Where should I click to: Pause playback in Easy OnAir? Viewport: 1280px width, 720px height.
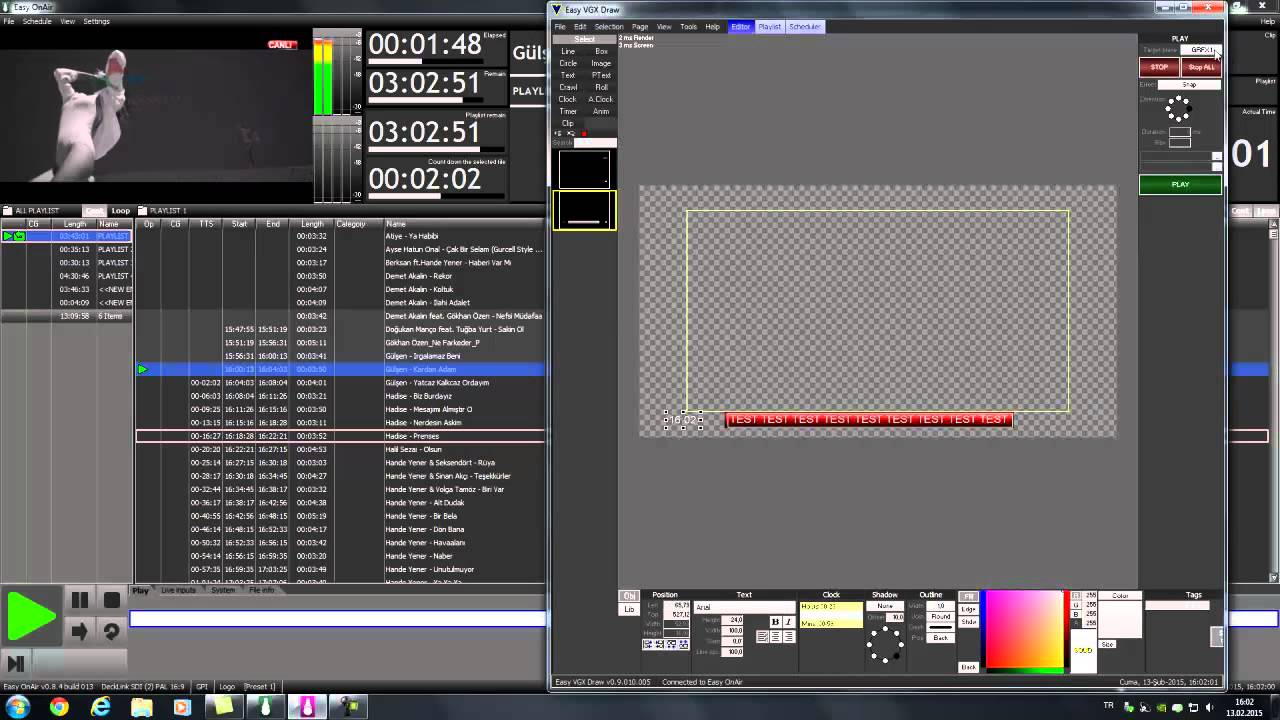(x=80, y=601)
